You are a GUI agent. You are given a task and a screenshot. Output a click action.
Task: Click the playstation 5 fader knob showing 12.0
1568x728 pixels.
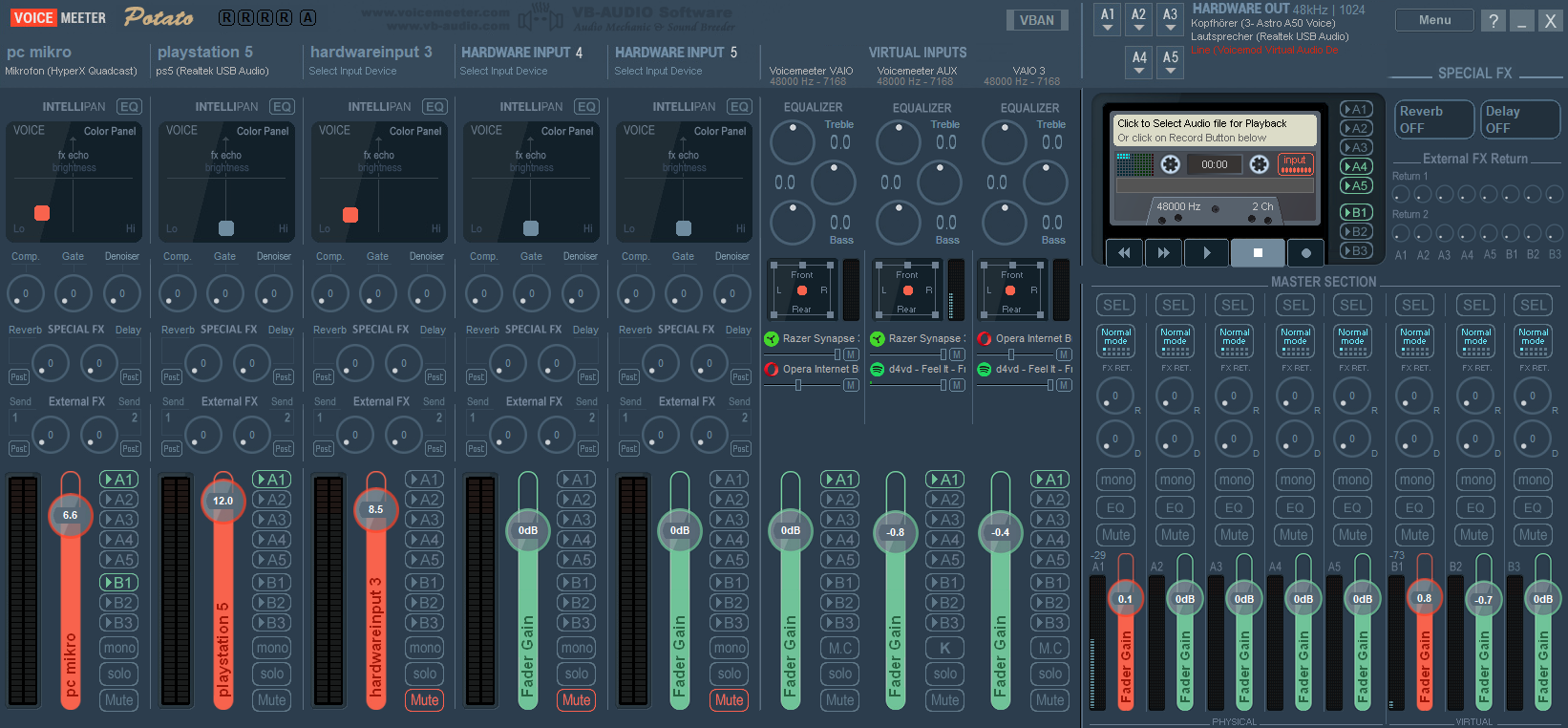click(222, 500)
